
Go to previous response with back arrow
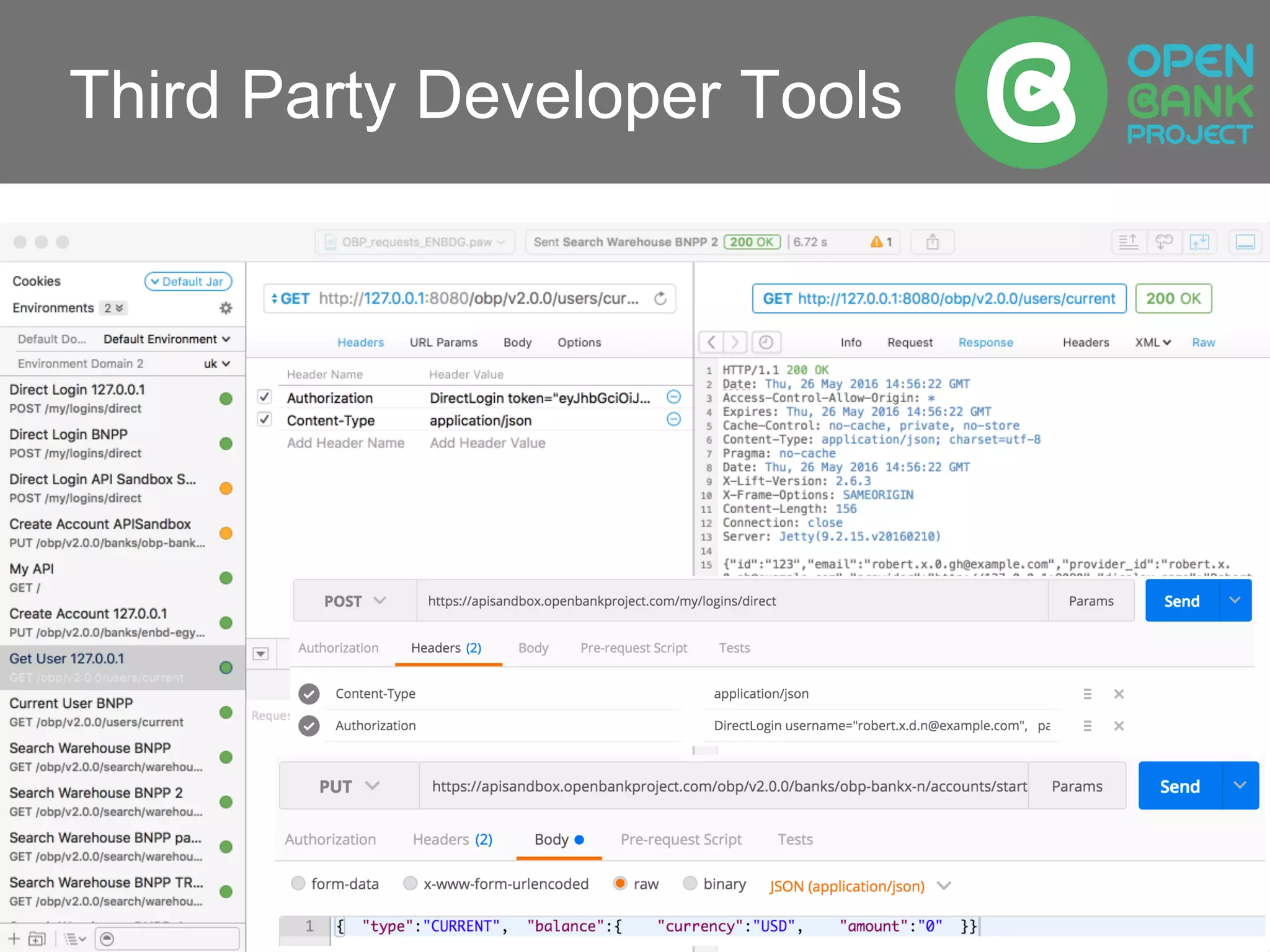tap(711, 342)
